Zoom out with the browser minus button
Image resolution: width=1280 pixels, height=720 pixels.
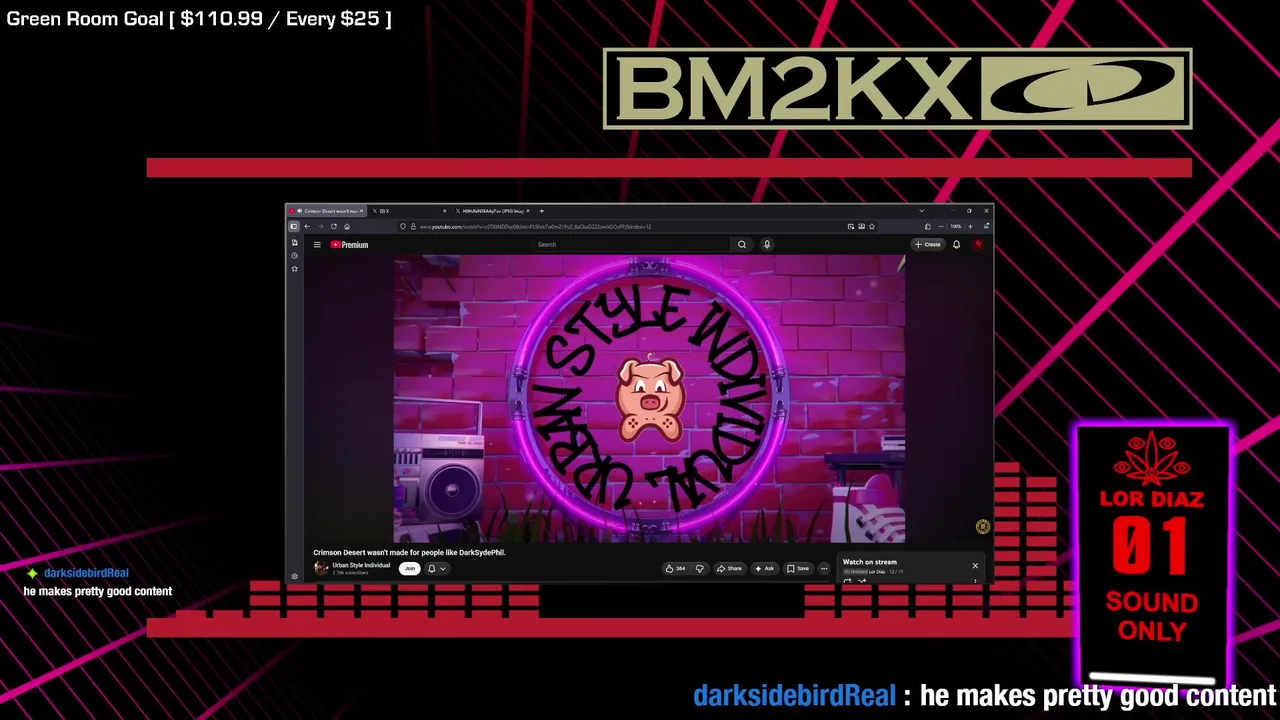click(941, 227)
